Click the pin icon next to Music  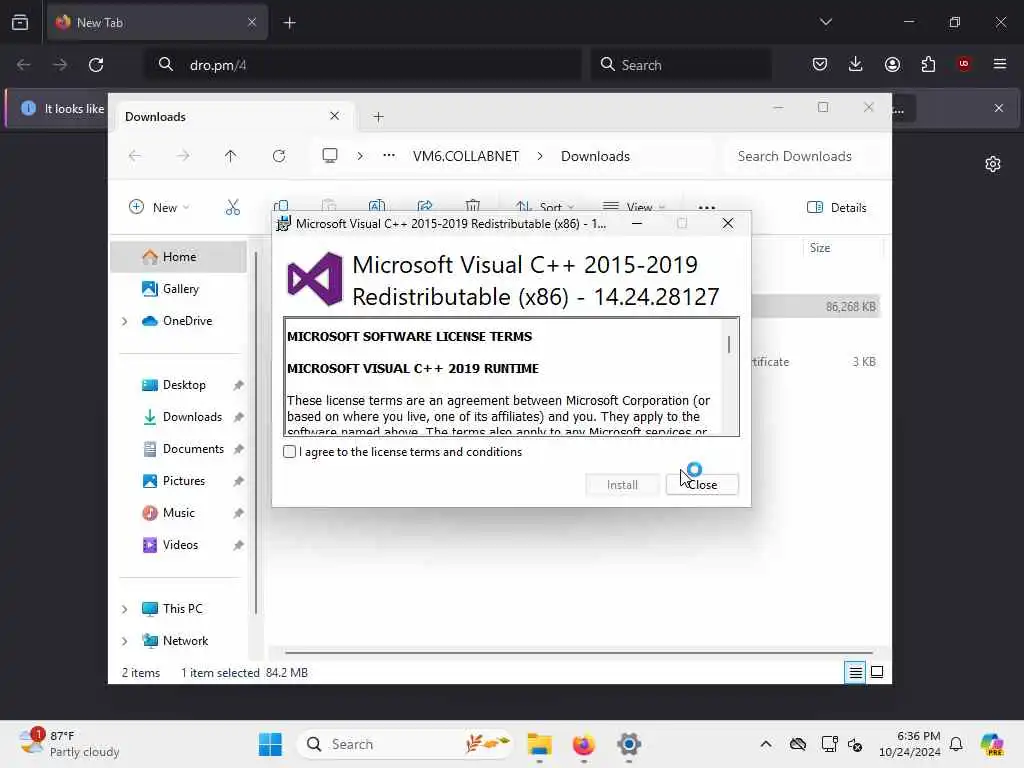(x=238, y=513)
